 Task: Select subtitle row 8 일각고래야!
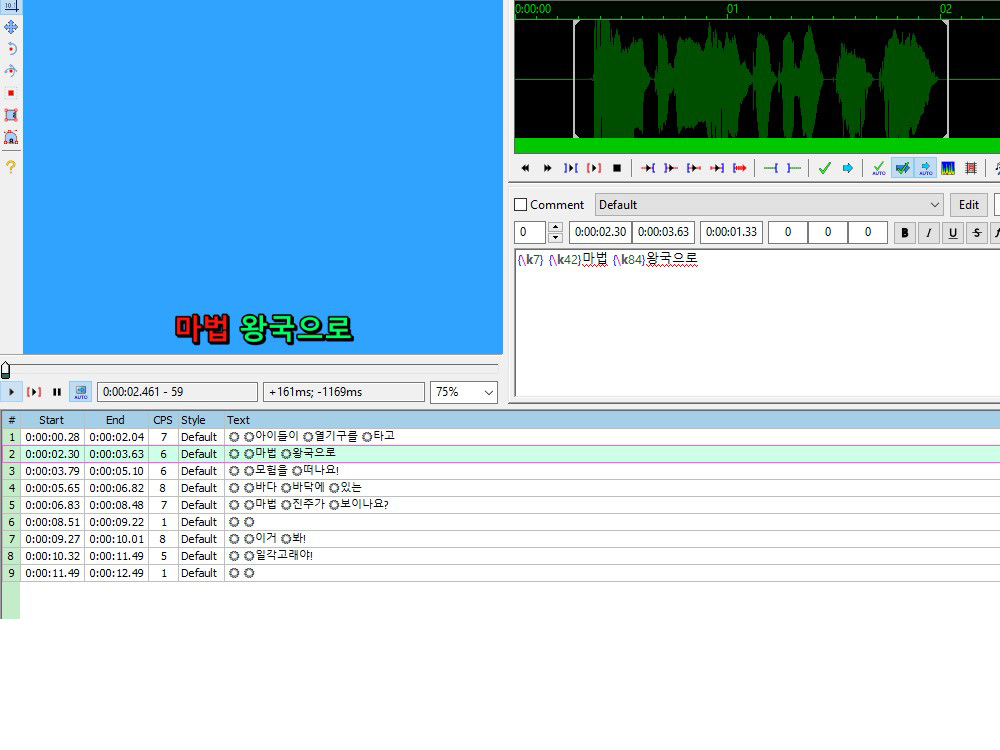(500, 555)
